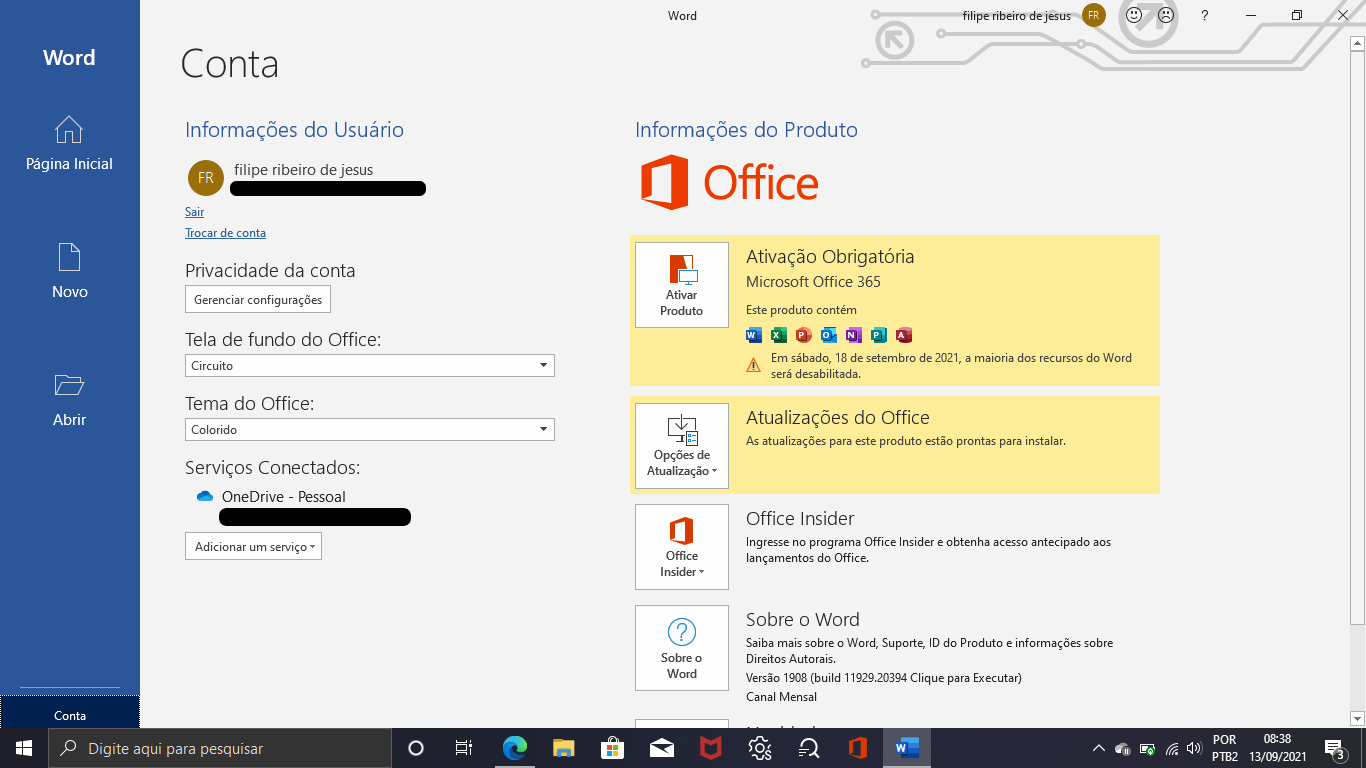The height and width of the screenshot is (768, 1366).
Task: Click the Access icon under Este produto contém
Action: (904, 335)
